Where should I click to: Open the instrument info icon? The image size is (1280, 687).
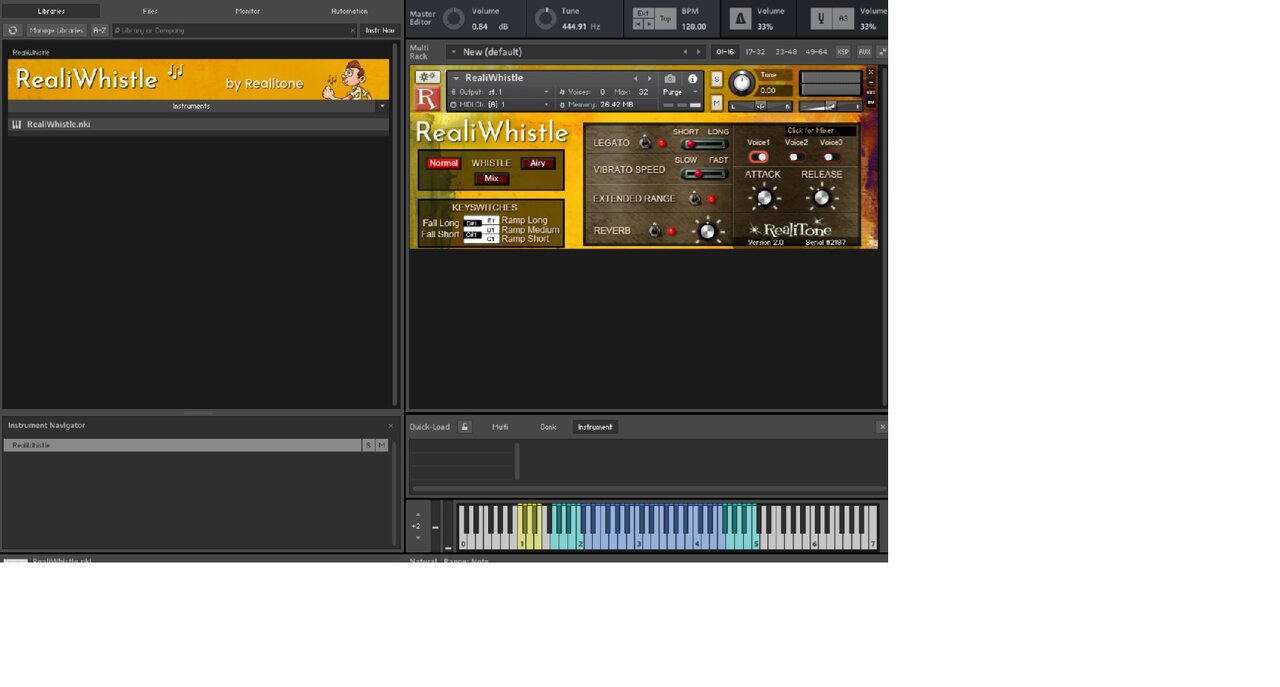(x=692, y=78)
